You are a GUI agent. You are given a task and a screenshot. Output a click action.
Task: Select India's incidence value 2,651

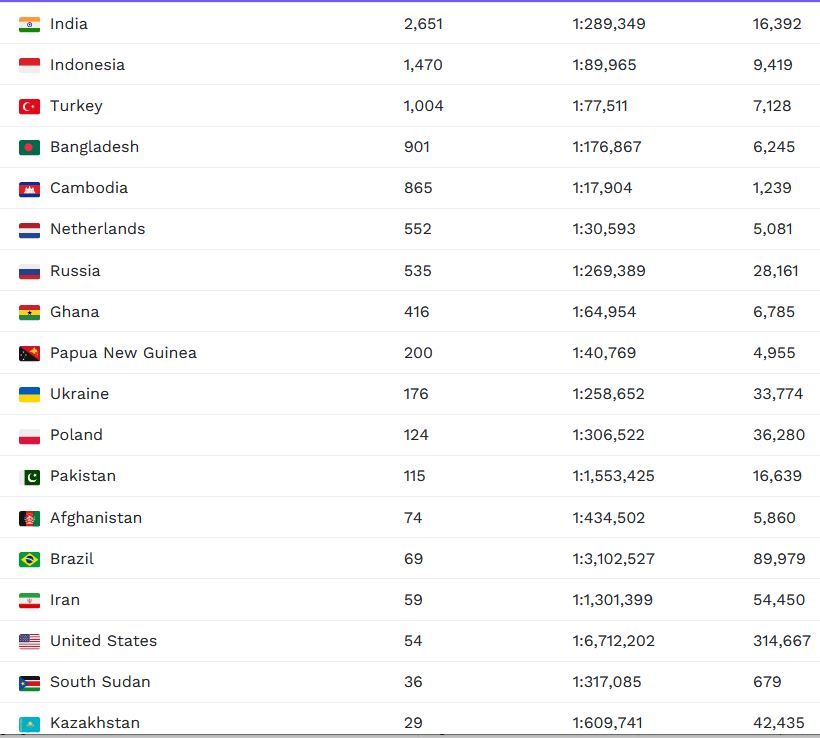click(423, 24)
